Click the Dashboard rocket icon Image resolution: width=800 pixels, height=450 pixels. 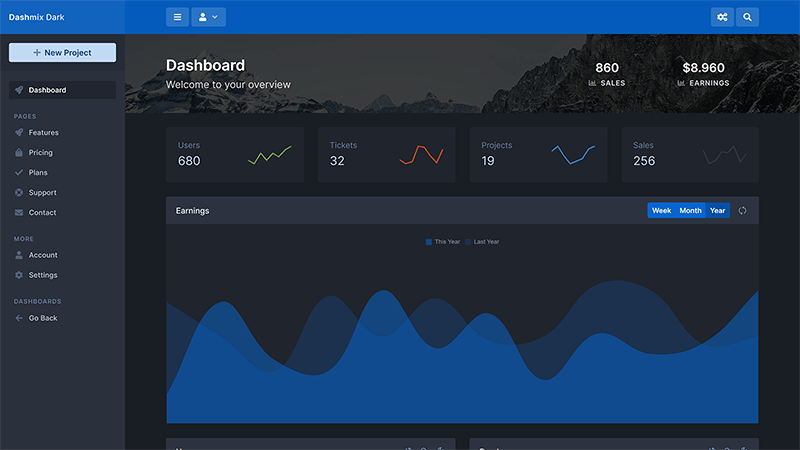pos(19,90)
